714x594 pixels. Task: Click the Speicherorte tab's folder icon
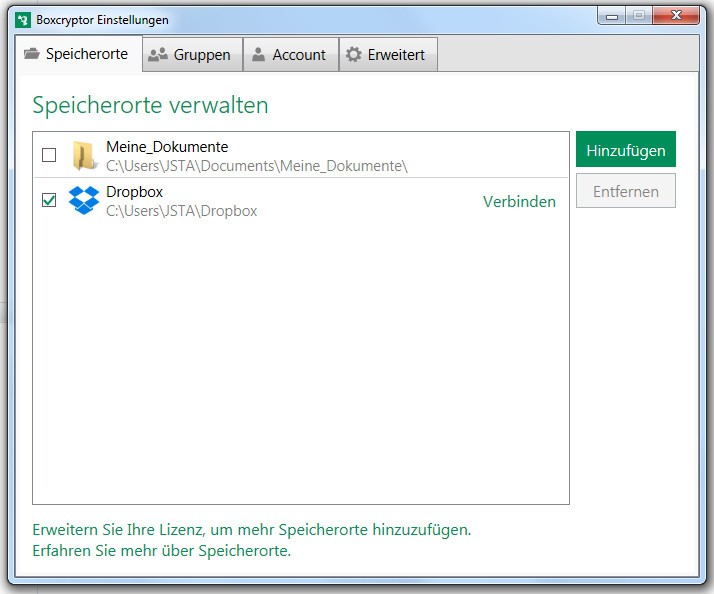pos(32,54)
